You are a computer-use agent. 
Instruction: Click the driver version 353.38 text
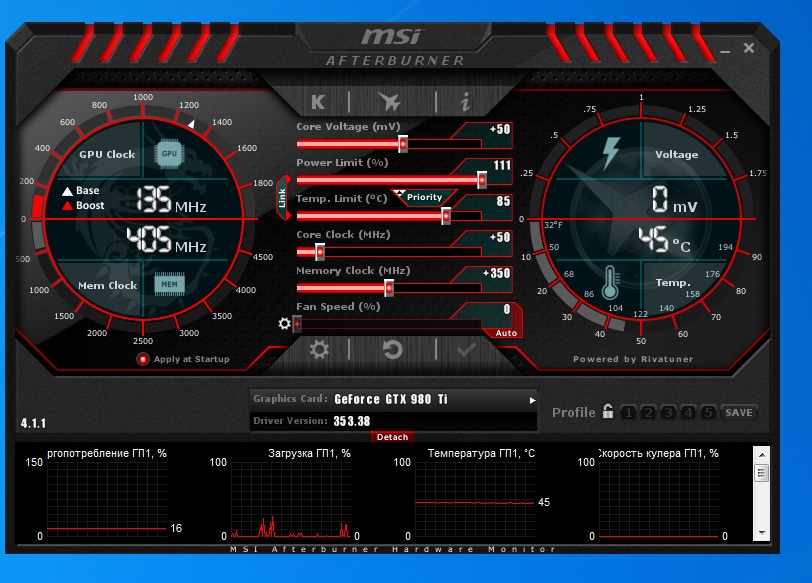click(352, 421)
